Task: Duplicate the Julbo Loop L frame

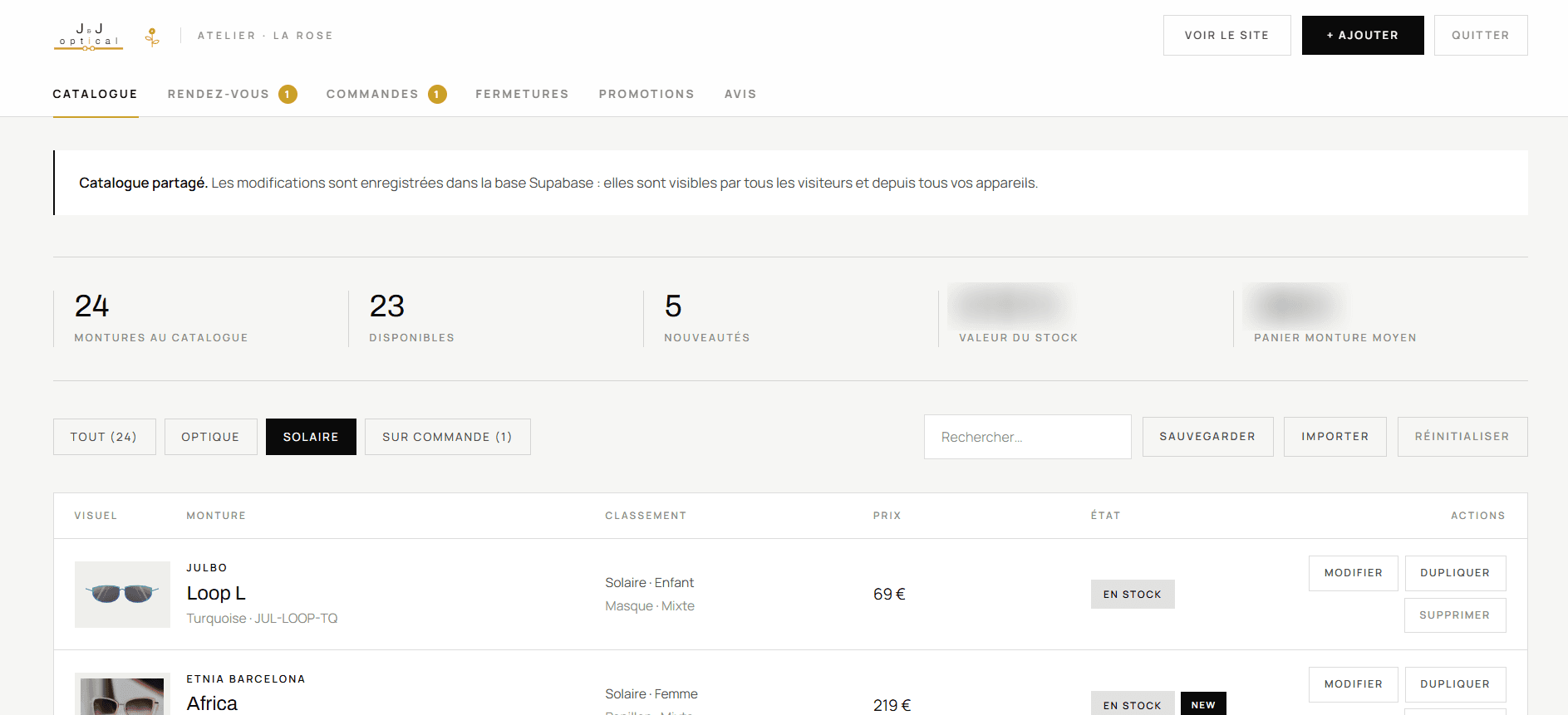Action: click(x=1455, y=573)
